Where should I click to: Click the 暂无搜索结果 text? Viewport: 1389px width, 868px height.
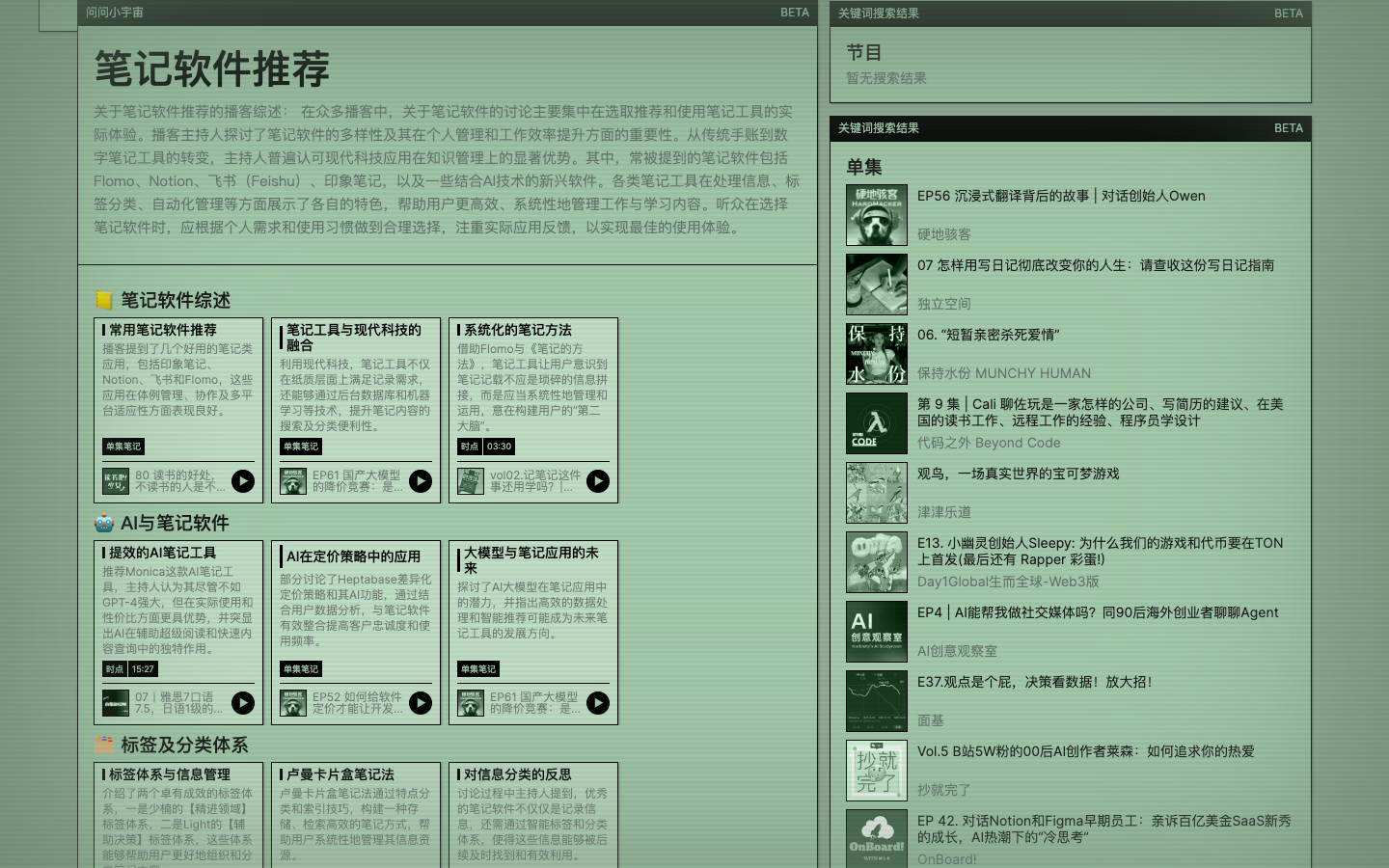[x=886, y=78]
